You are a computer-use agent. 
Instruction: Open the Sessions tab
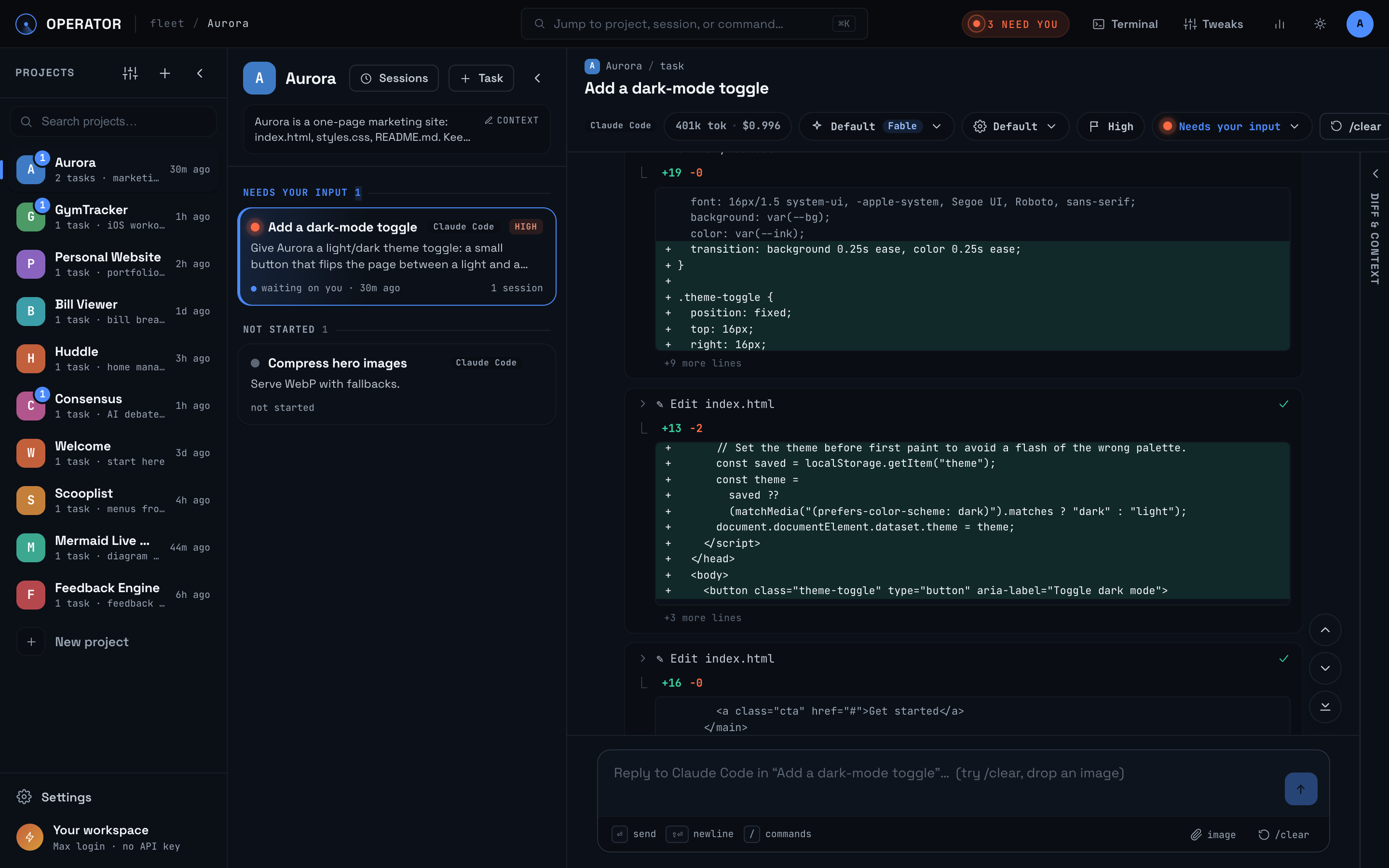[394, 78]
